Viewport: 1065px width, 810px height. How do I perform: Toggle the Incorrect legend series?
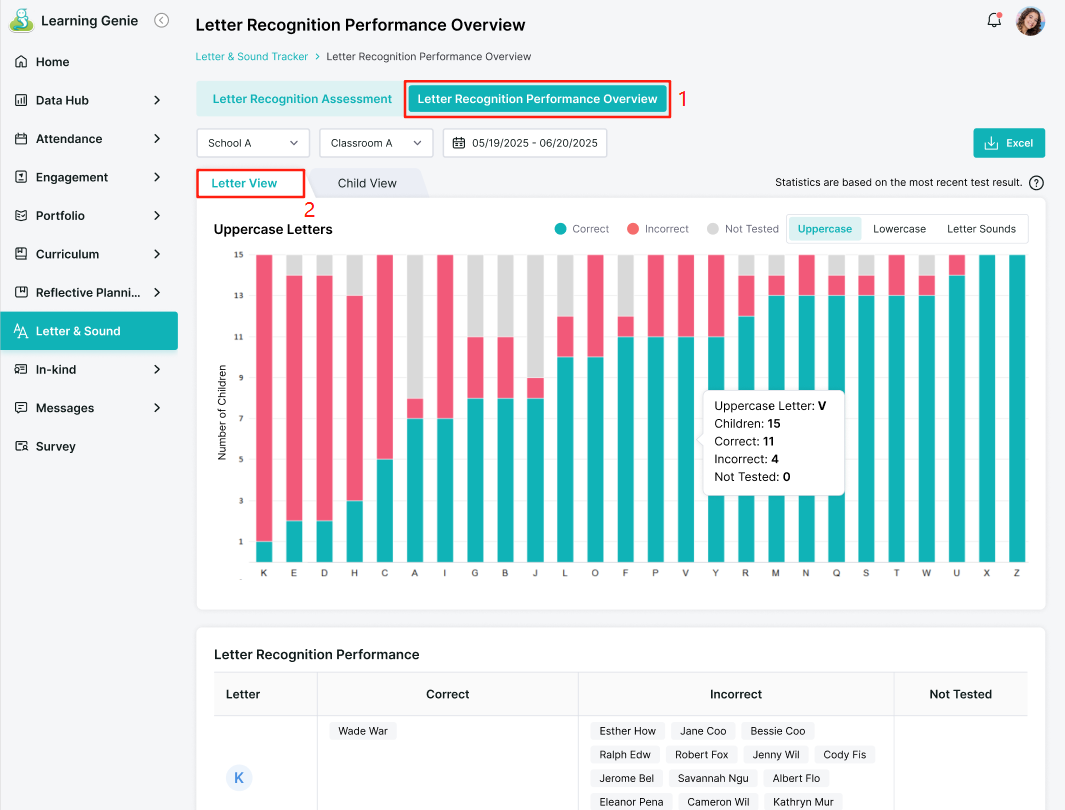657,229
